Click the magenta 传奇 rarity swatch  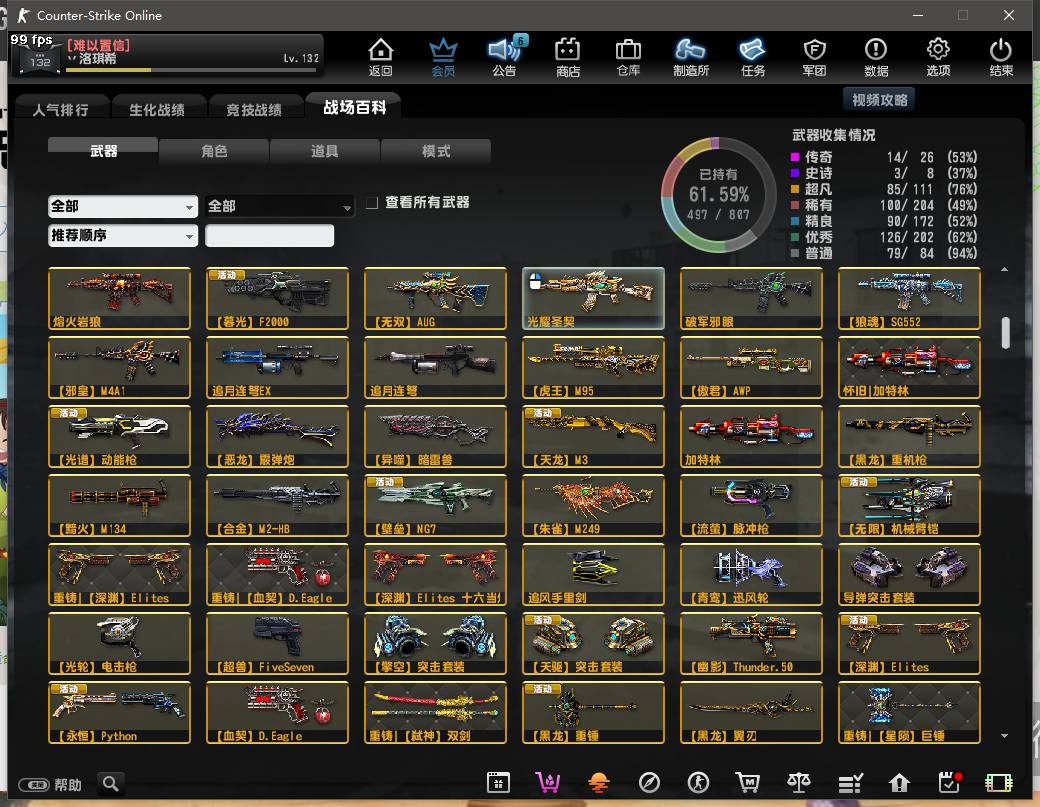pos(795,157)
